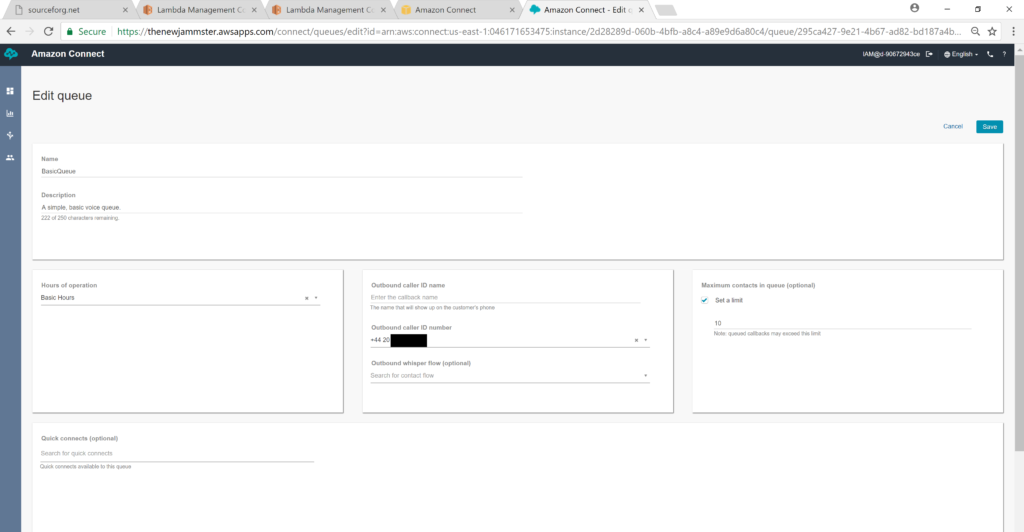Click the Amazon Connect cloud logo
Screen dimensions: 1024x532
coord(11,54)
